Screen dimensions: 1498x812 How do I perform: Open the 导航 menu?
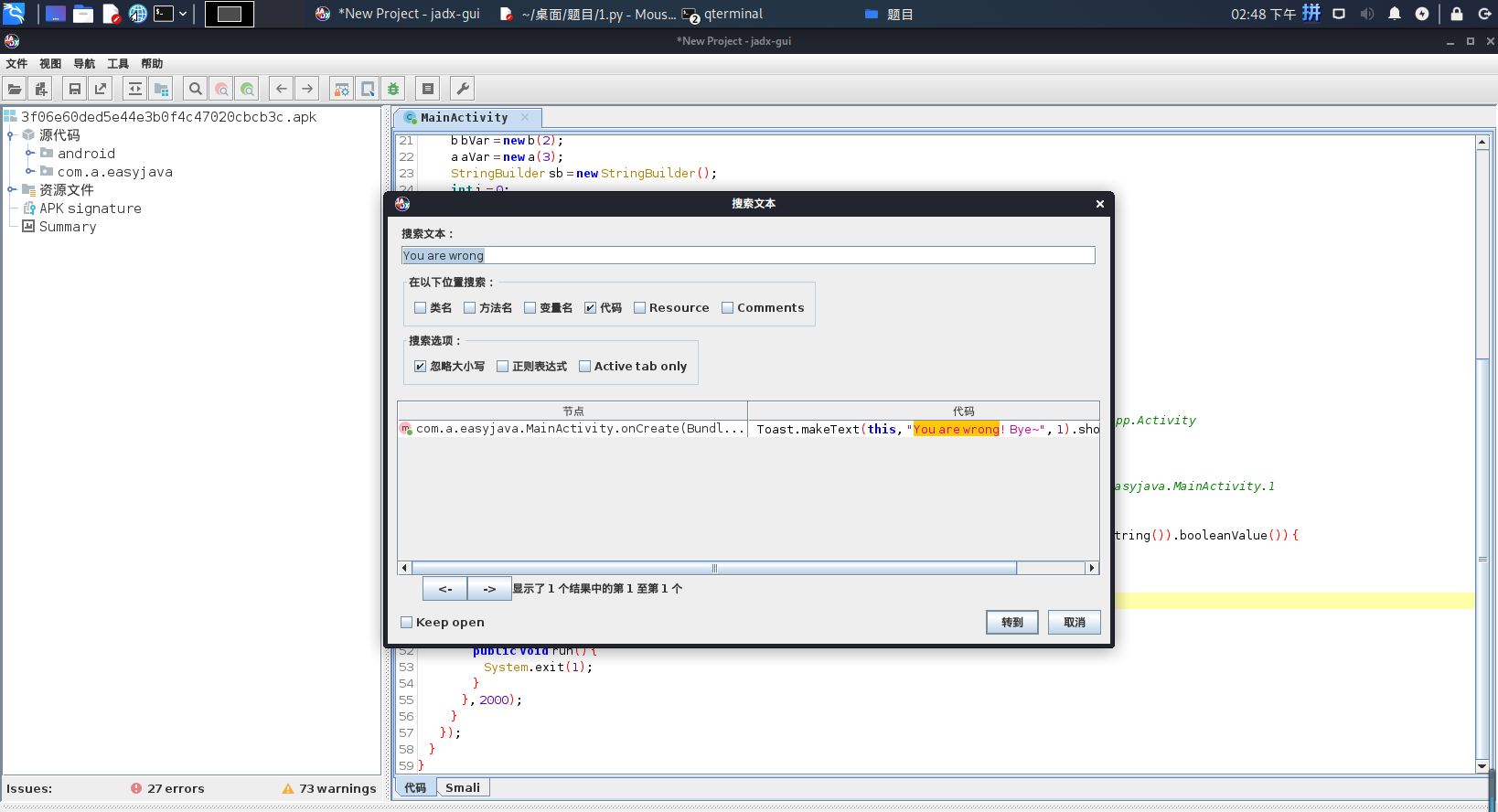point(84,64)
